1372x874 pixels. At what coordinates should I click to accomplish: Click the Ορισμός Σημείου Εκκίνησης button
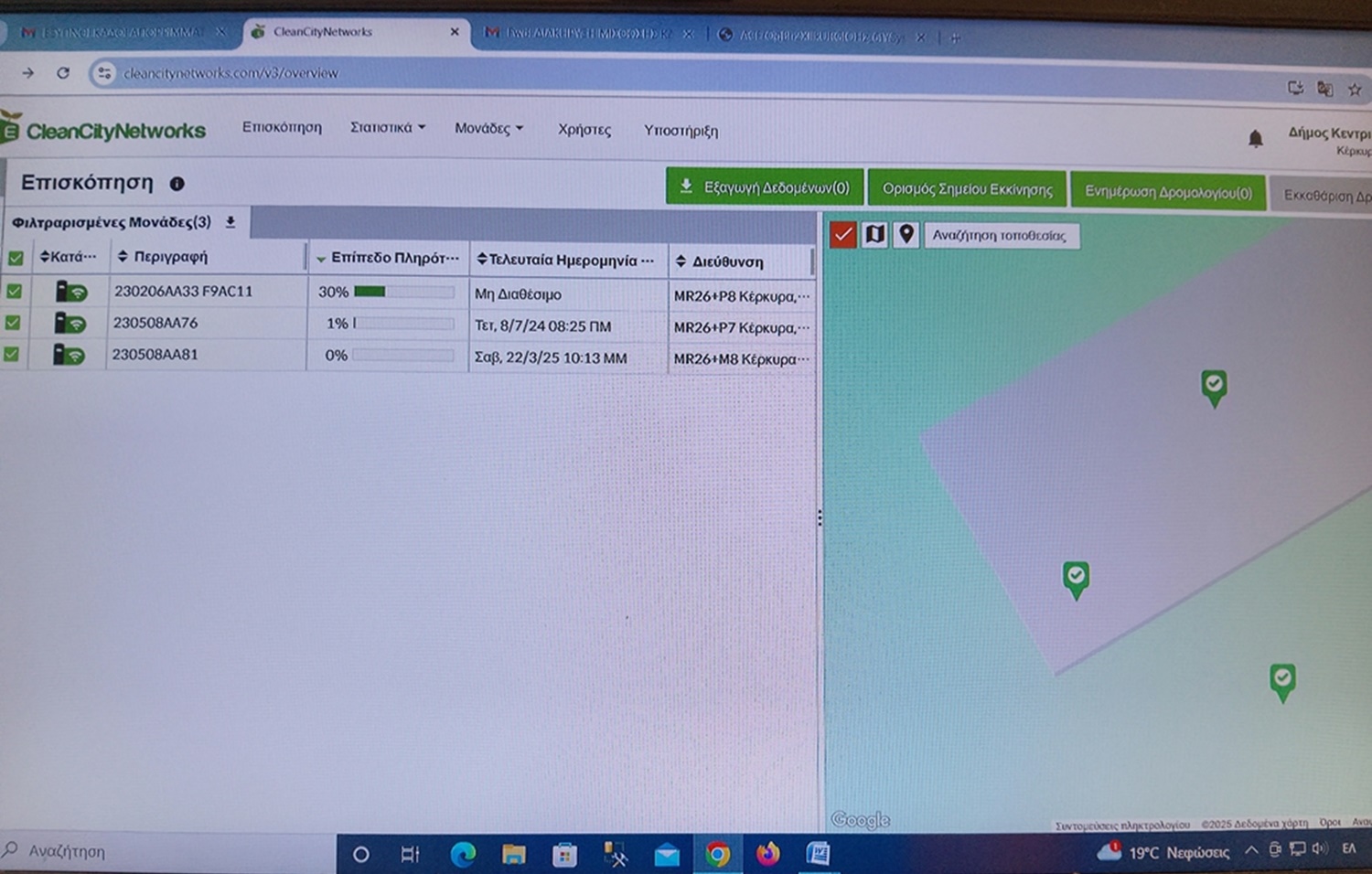click(966, 190)
